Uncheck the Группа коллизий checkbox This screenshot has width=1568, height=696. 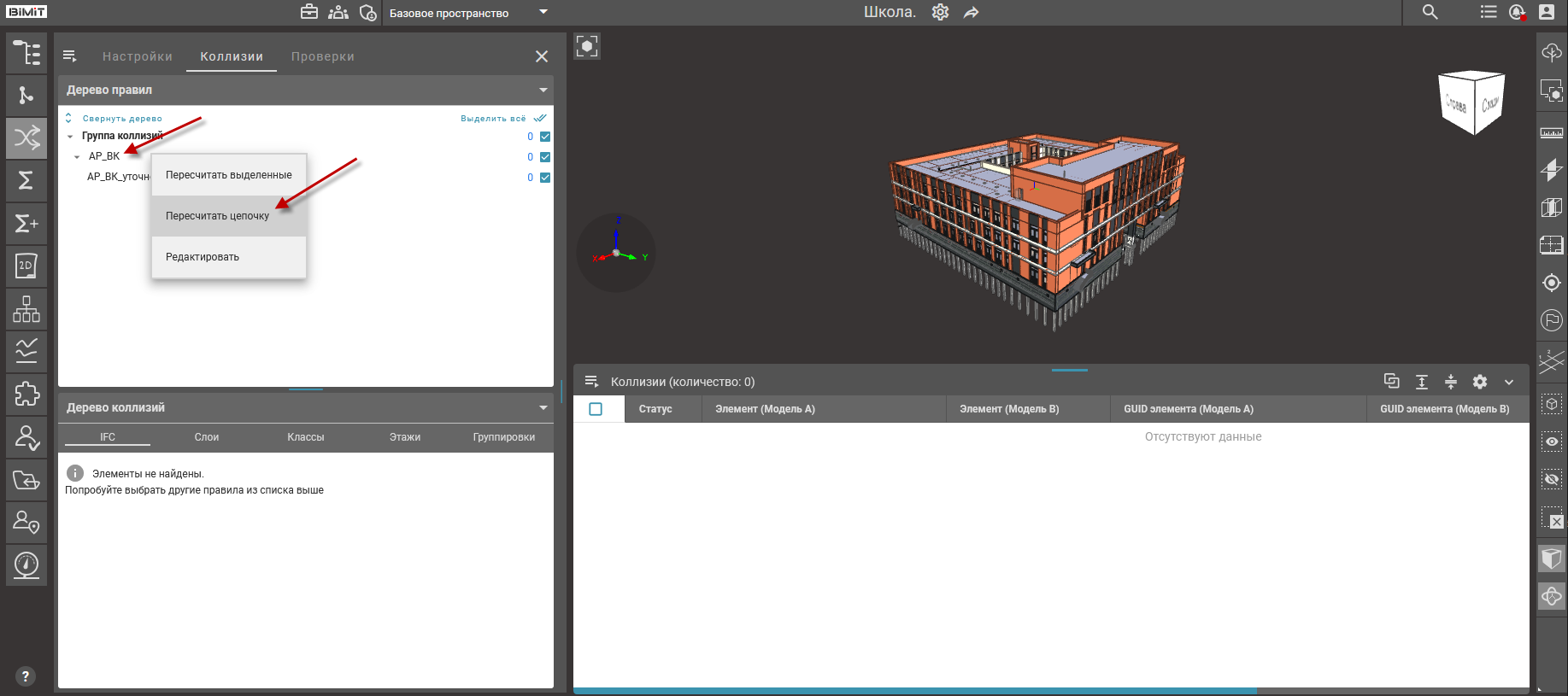pos(545,137)
